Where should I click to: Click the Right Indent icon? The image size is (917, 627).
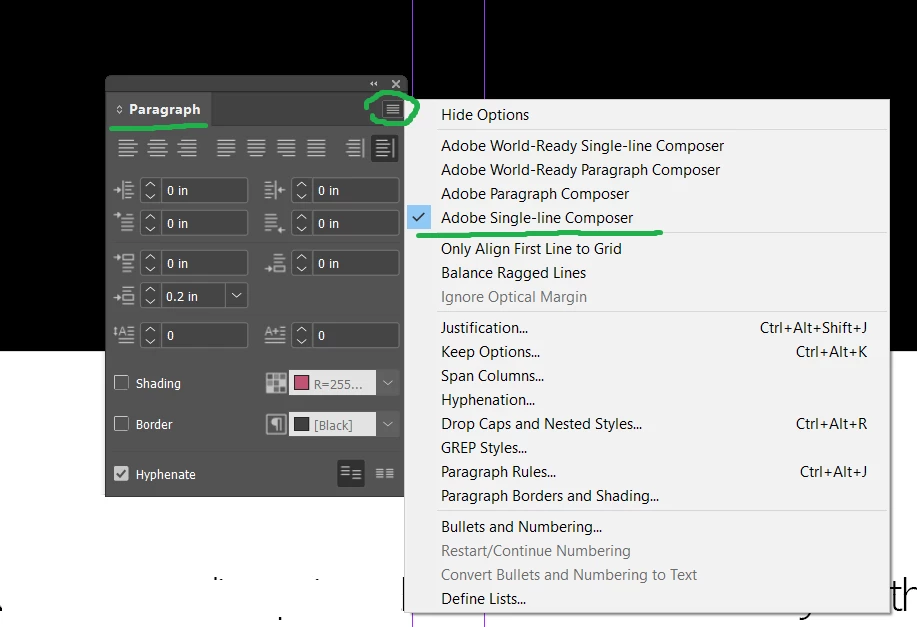coord(274,190)
